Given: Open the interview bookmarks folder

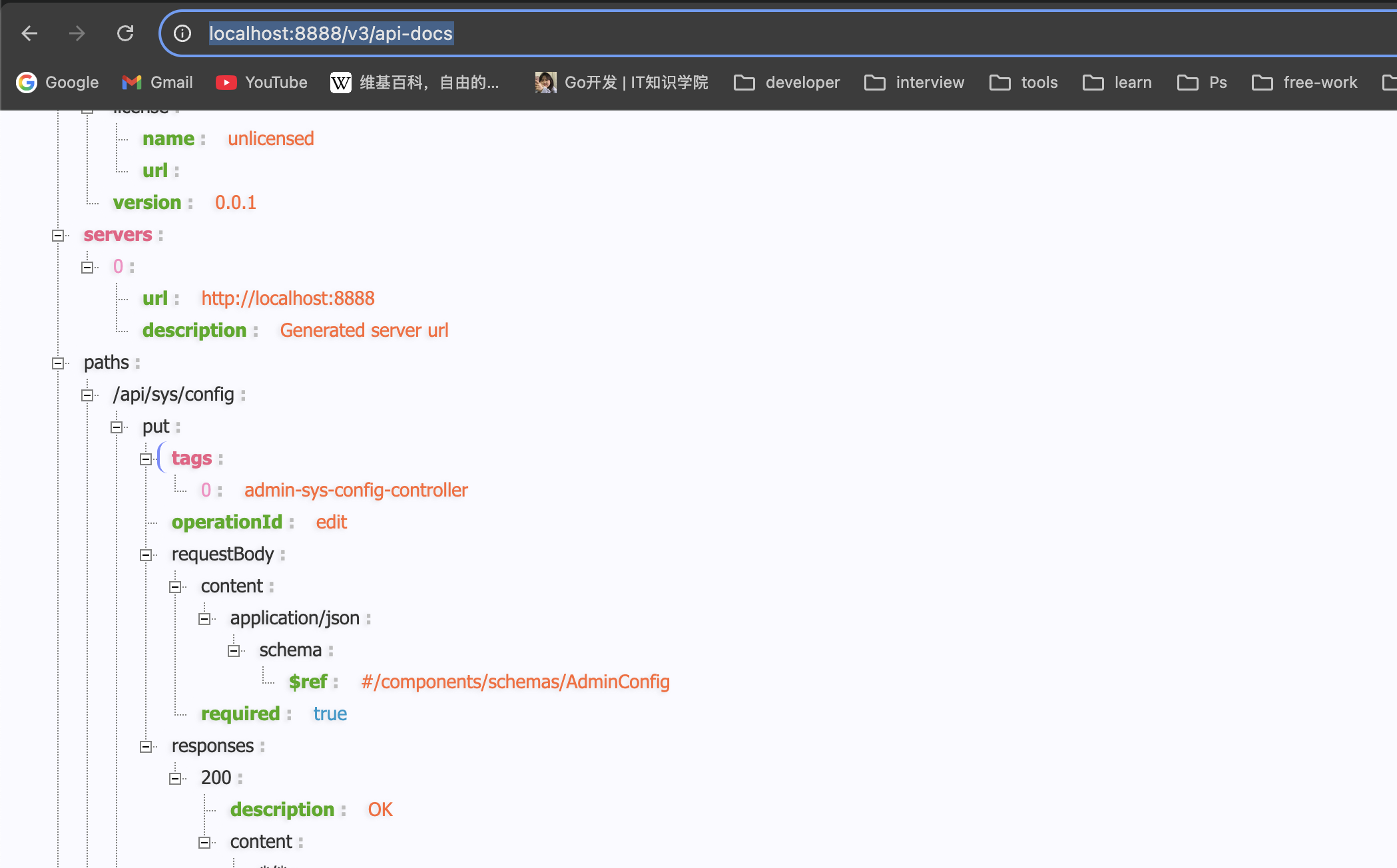Looking at the screenshot, I should click(x=914, y=82).
